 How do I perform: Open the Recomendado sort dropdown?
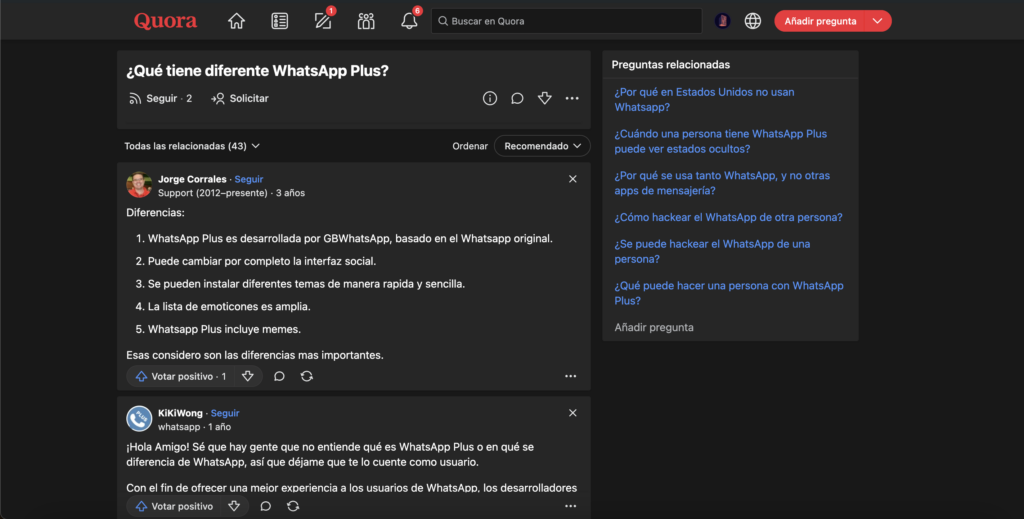tap(542, 146)
